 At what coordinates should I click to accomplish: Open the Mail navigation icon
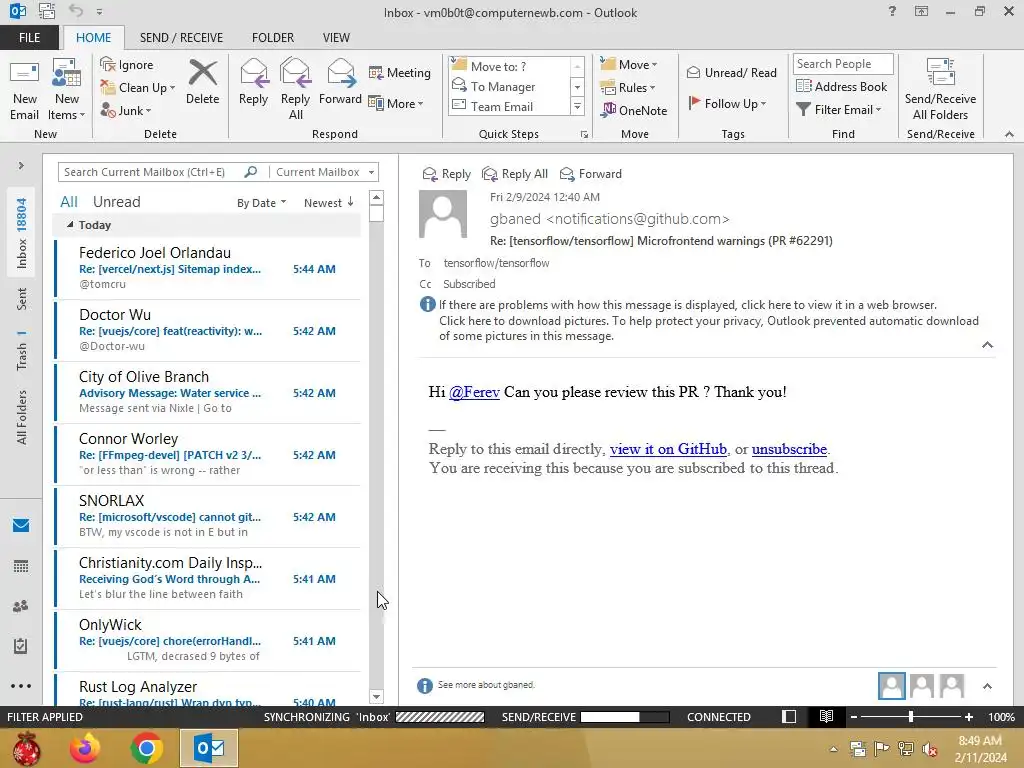click(x=21, y=526)
